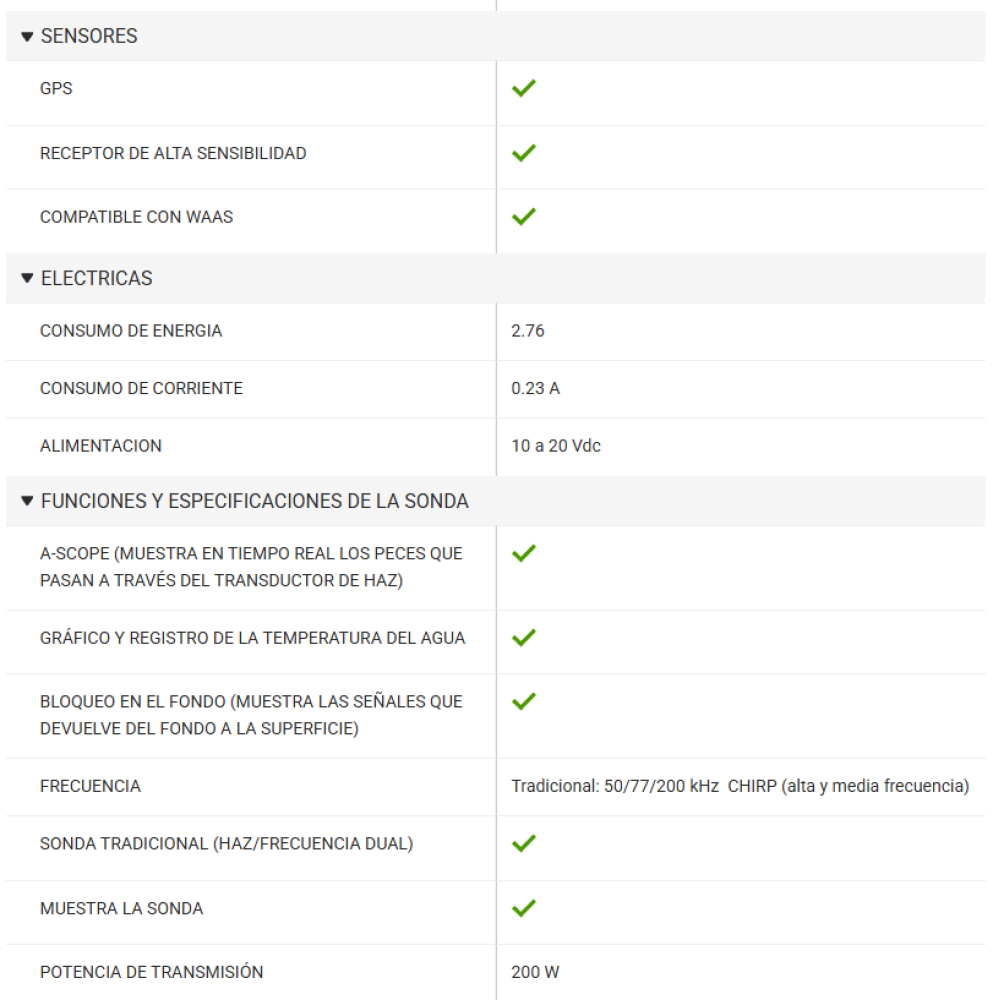993x1000 pixels.
Task: Click the Bloqueo en el Fondo checkmark
Action: 524,701
